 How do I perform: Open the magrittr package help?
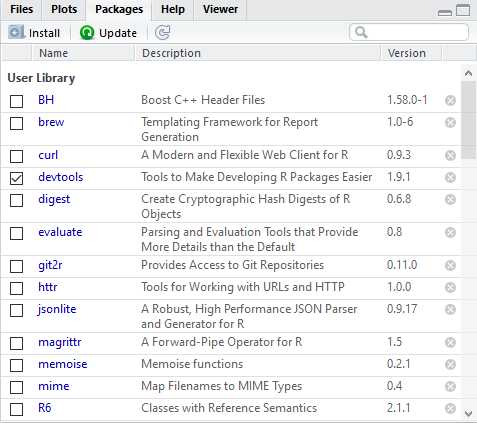60,342
